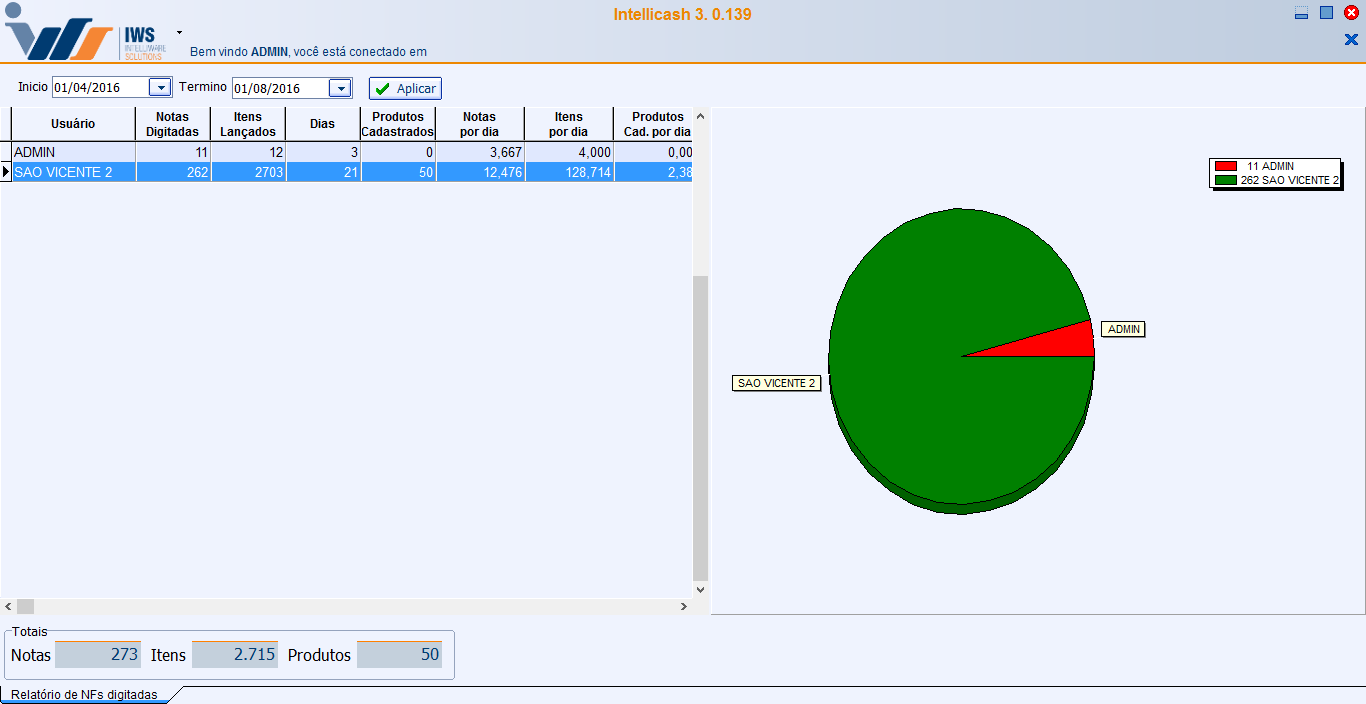Click the Itens Lançados column header

tap(248, 124)
